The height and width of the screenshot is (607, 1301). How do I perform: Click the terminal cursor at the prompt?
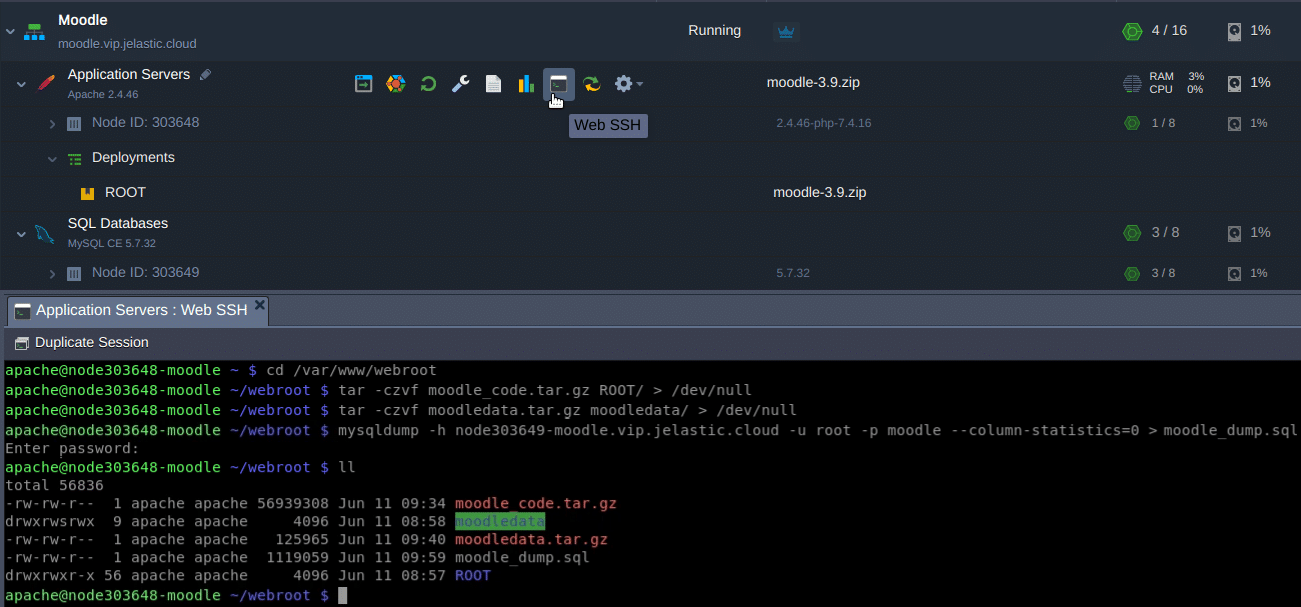(342, 595)
